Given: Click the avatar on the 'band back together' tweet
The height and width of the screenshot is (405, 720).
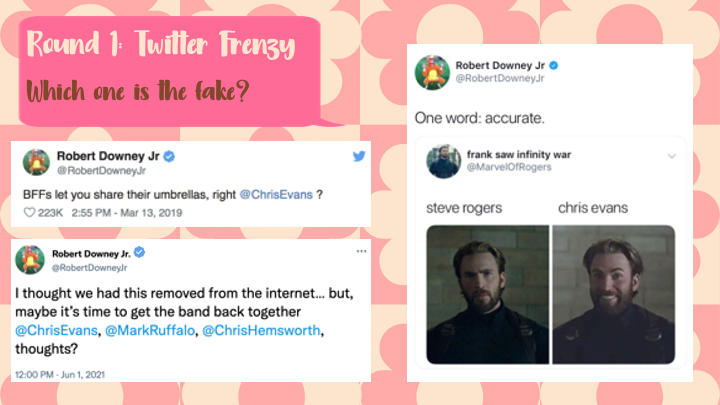Looking at the screenshot, I should coord(30,260).
